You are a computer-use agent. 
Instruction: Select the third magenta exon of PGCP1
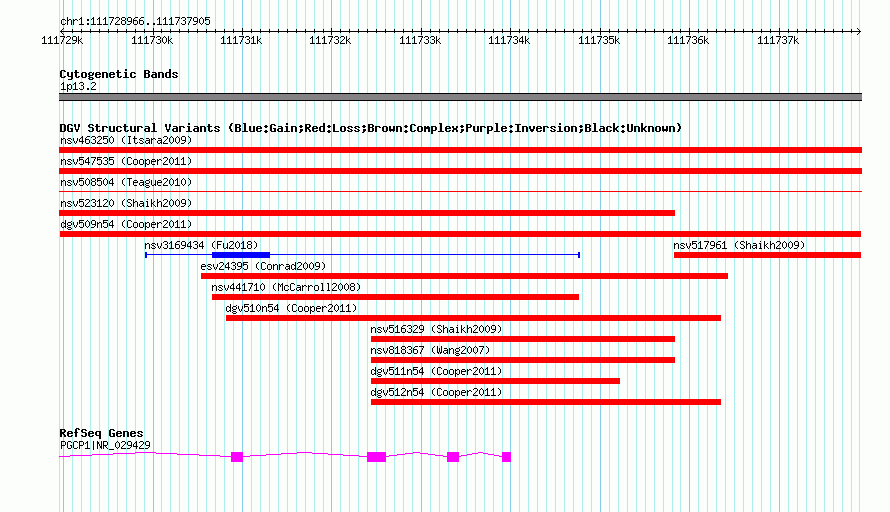[x=453, y=457]
